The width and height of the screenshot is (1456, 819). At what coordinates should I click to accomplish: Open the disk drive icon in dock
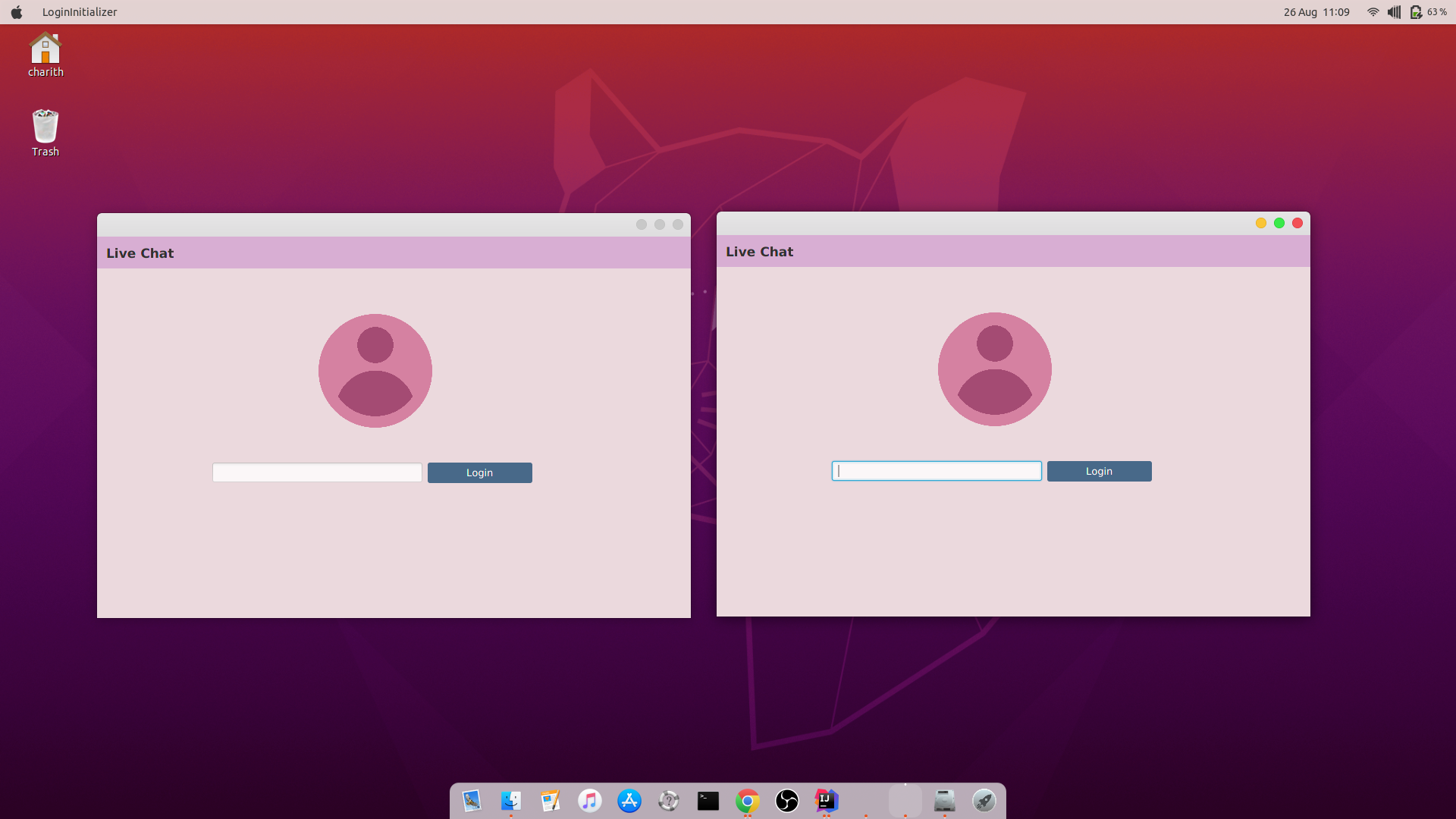pyautogui.click(x=944, y=801)
